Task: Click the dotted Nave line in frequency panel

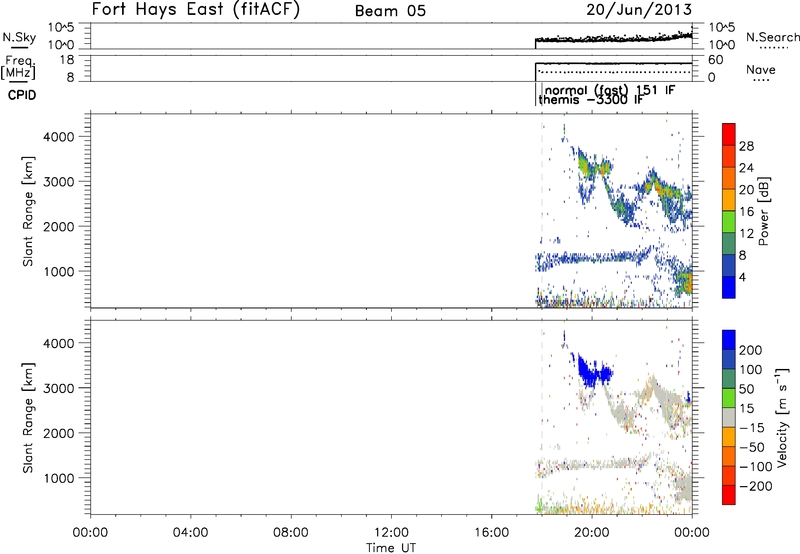Action: point(615,72)
